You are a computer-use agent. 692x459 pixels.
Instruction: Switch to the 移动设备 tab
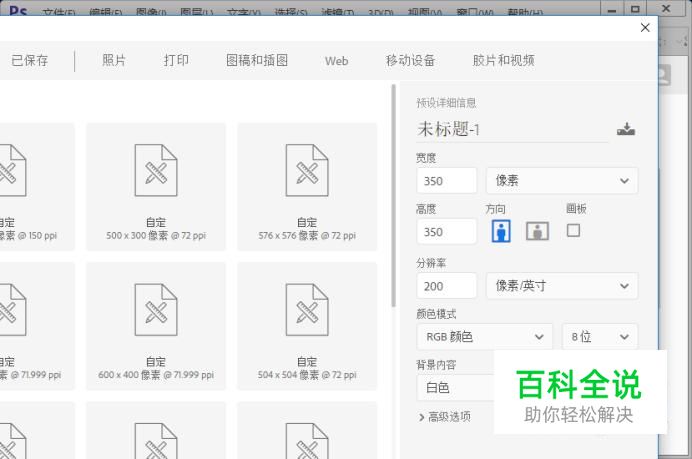point(410,60)
